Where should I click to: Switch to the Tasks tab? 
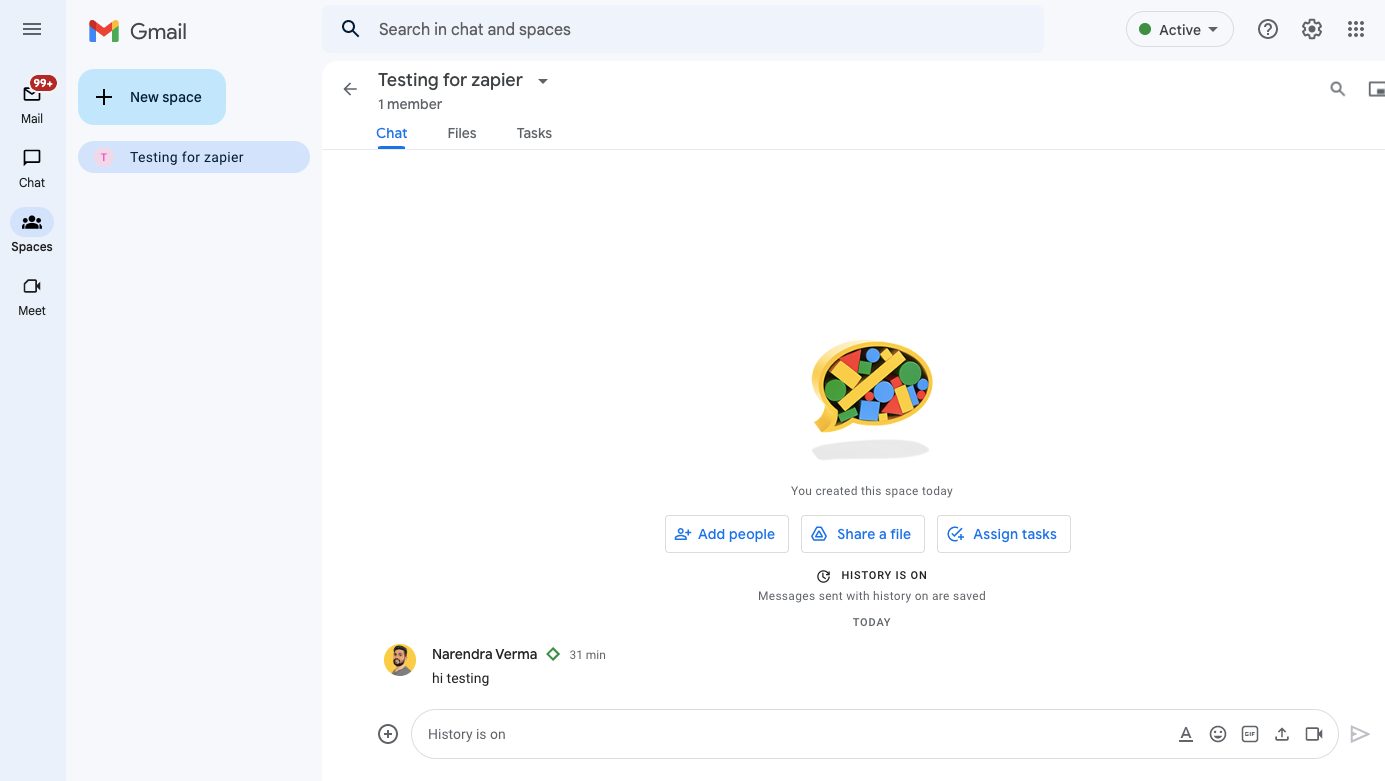(534, 133)
